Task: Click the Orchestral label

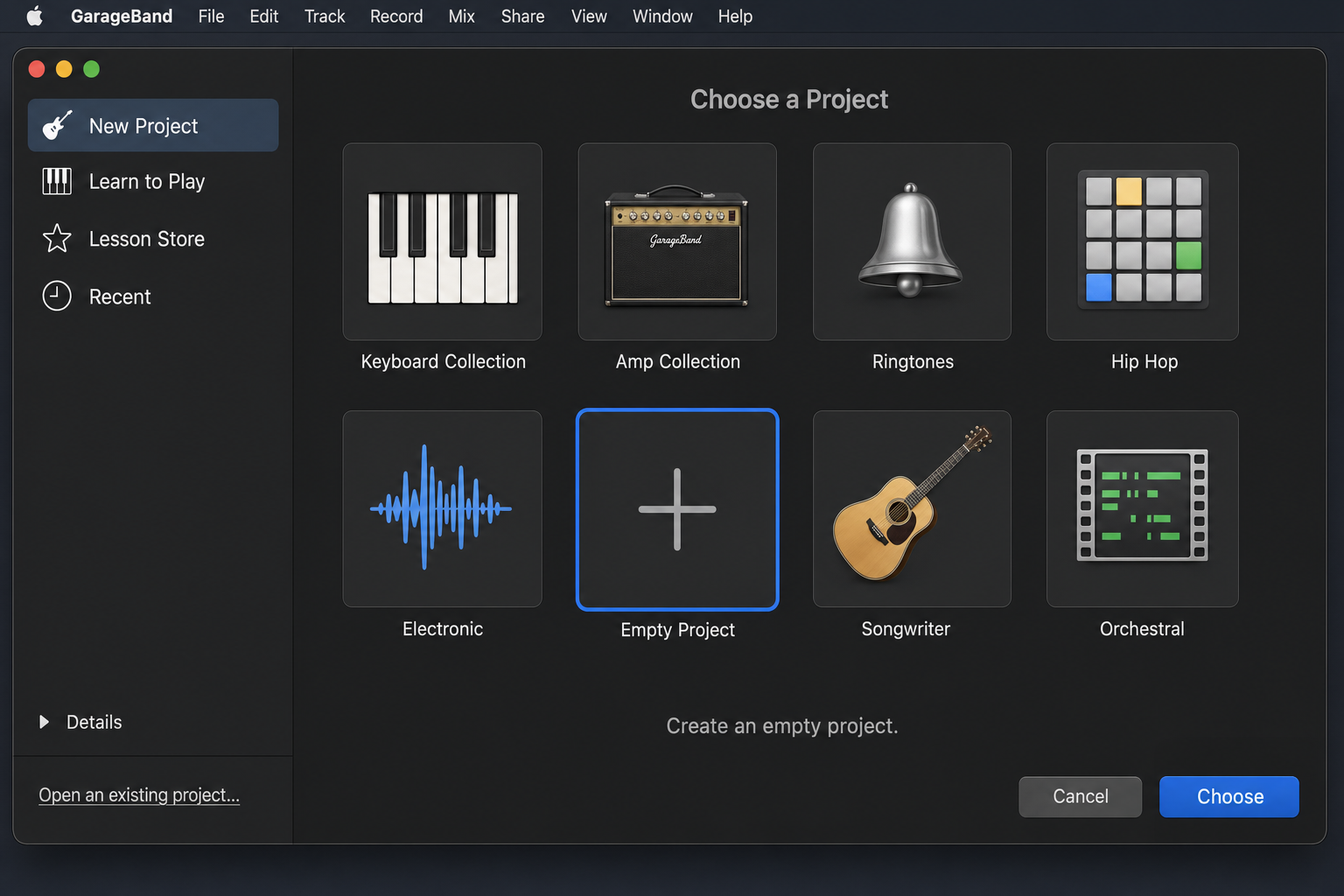Action: click(x=1142, y=629)
